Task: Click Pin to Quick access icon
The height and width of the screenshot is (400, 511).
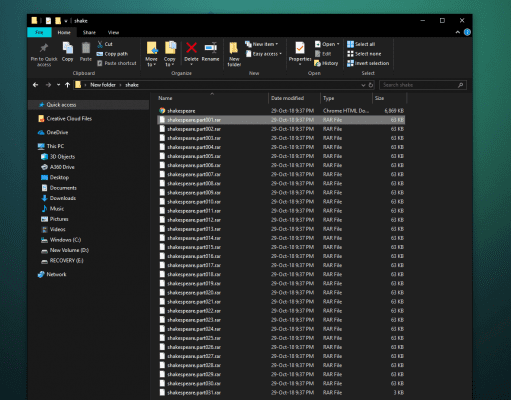Action: [44, 48]
